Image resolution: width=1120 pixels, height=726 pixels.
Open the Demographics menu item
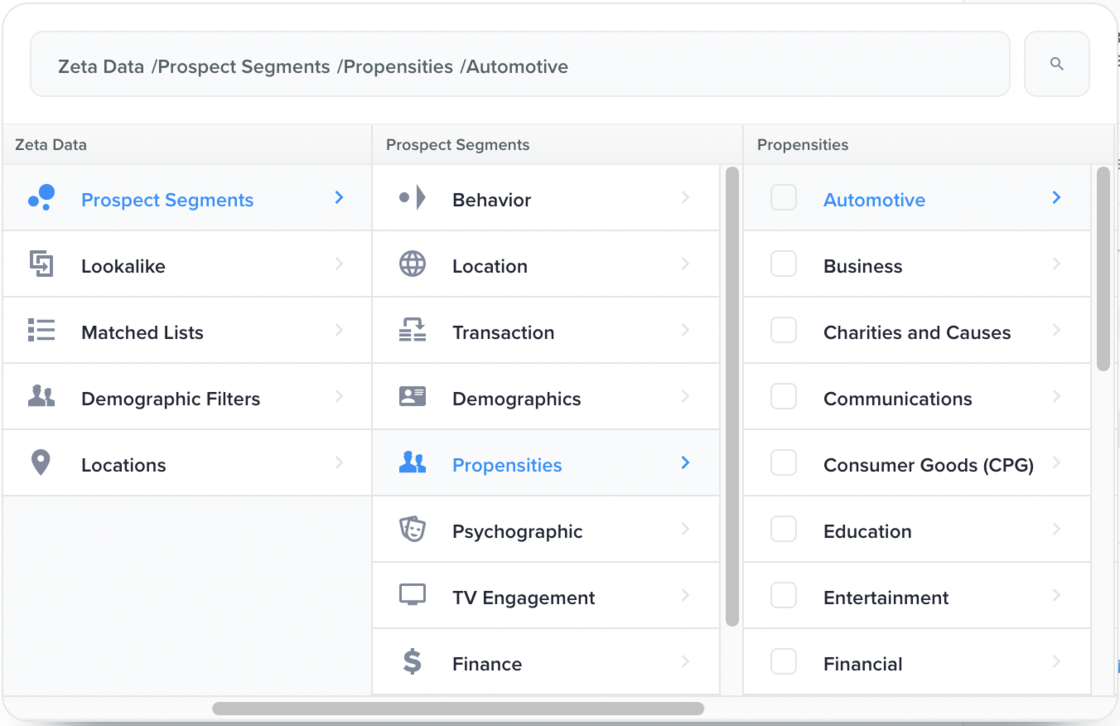coord(516,399)
